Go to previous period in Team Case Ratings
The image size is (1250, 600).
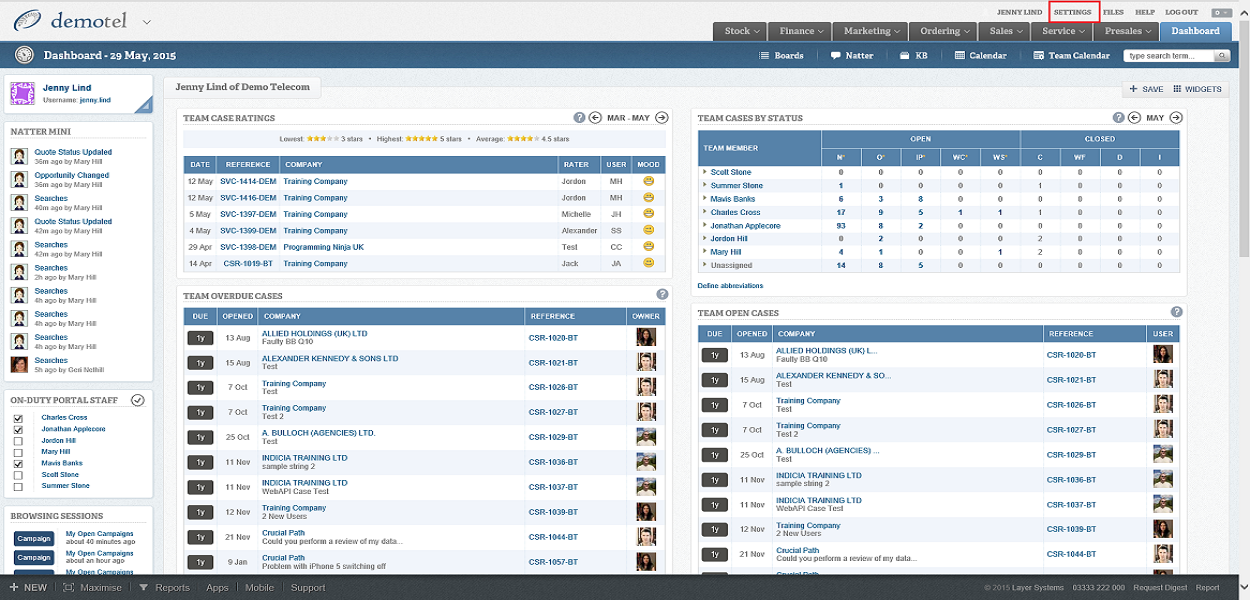595,118
